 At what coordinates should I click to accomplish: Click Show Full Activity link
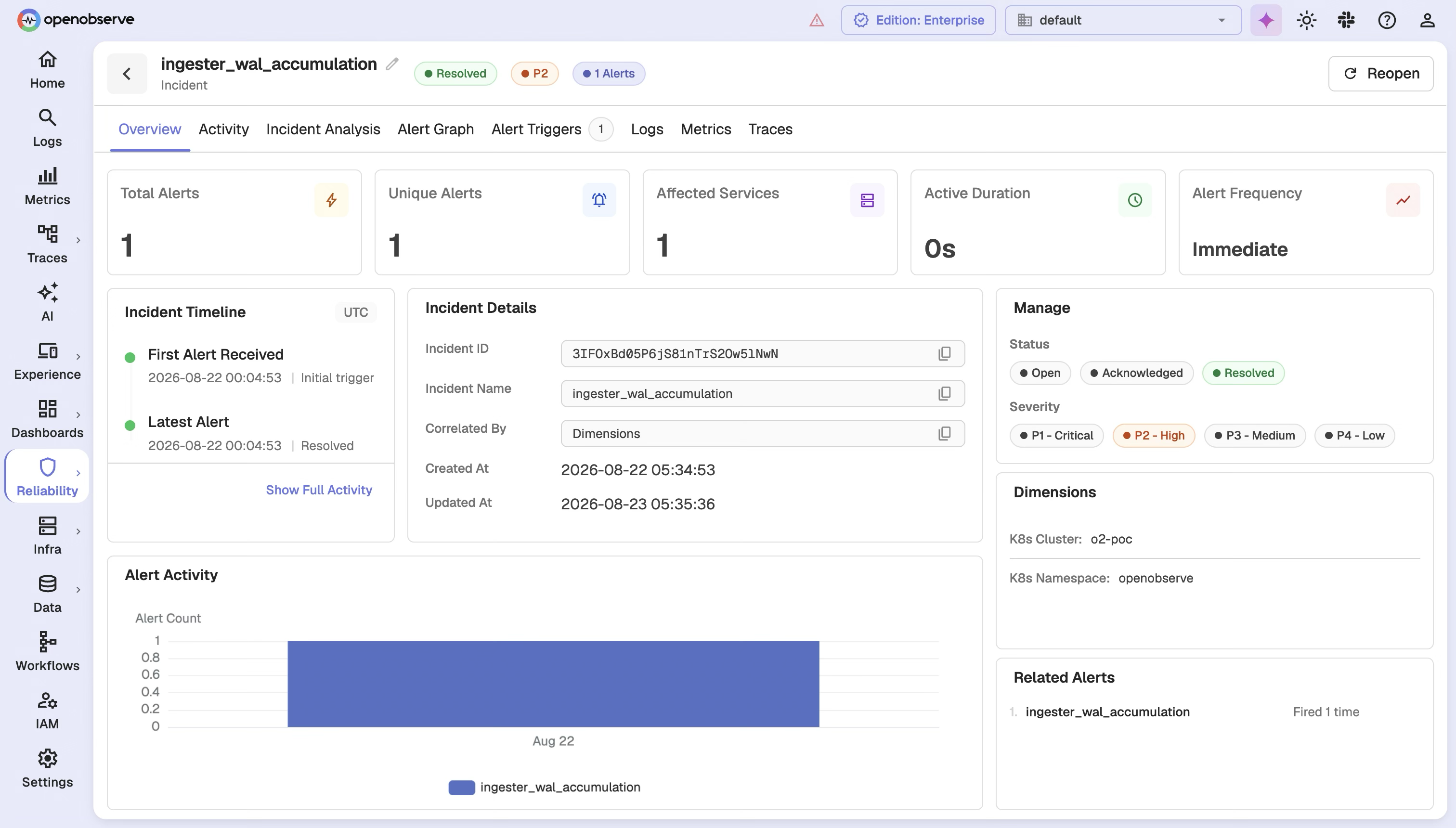point(319,490)
